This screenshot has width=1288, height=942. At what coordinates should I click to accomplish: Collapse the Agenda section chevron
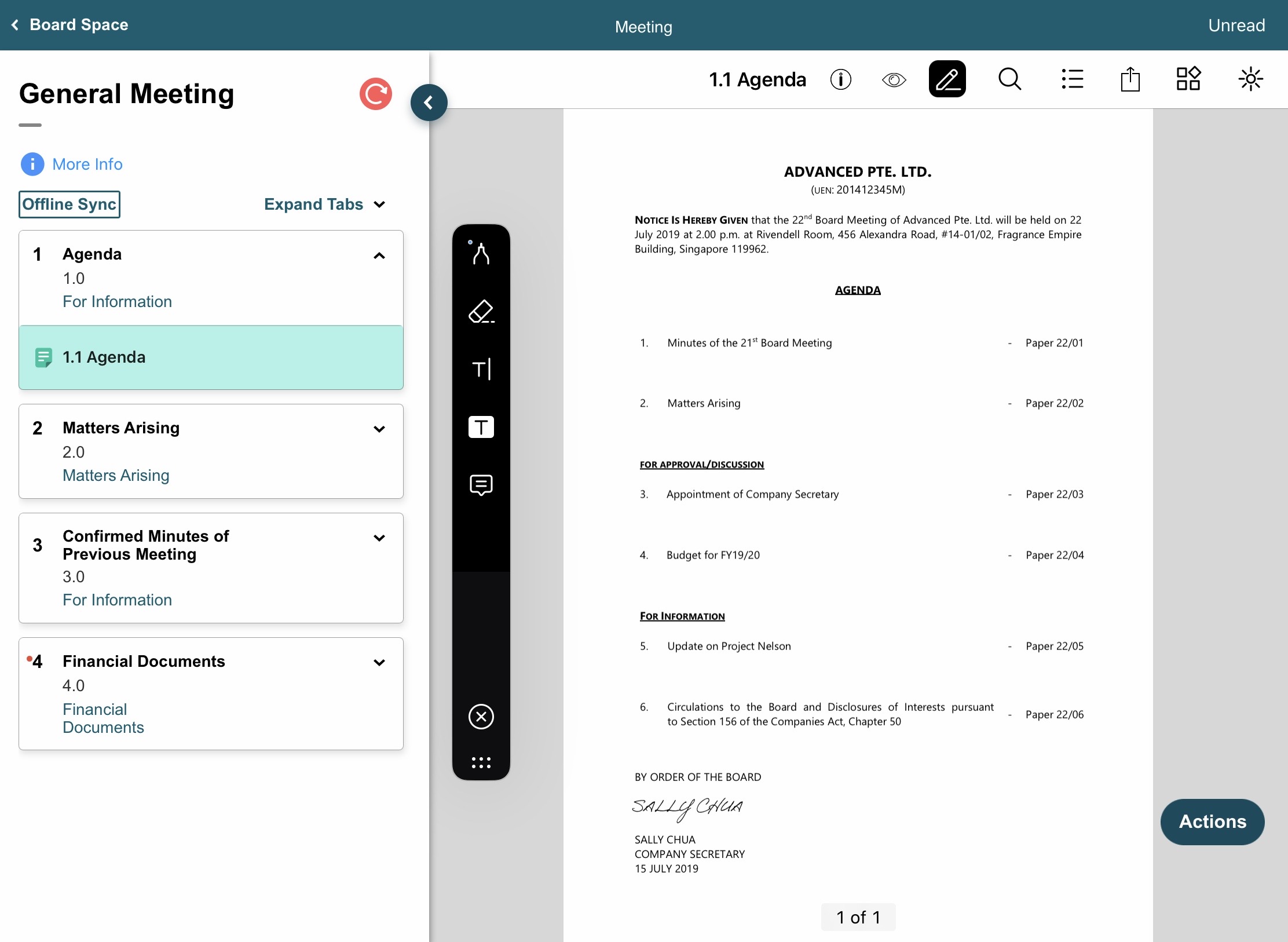(x=379, y=255)
